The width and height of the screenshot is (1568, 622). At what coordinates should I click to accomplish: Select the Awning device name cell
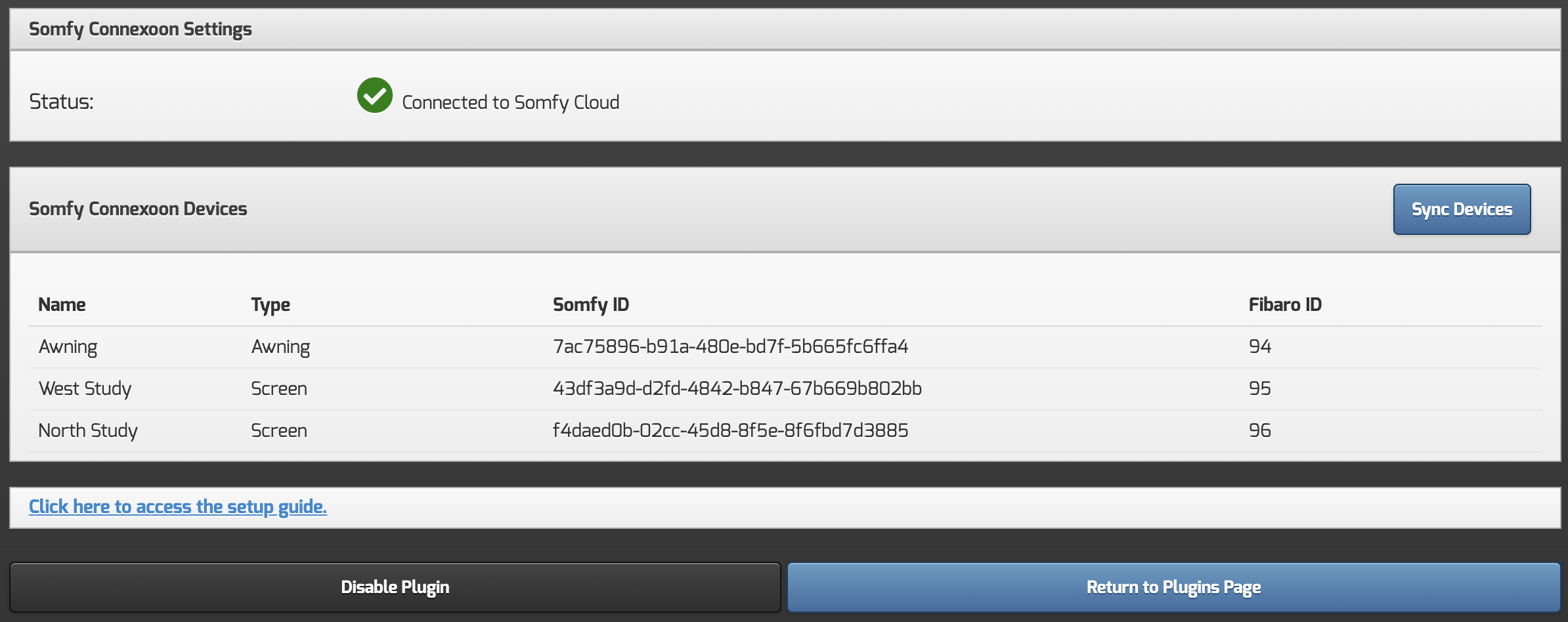[68, 347]
